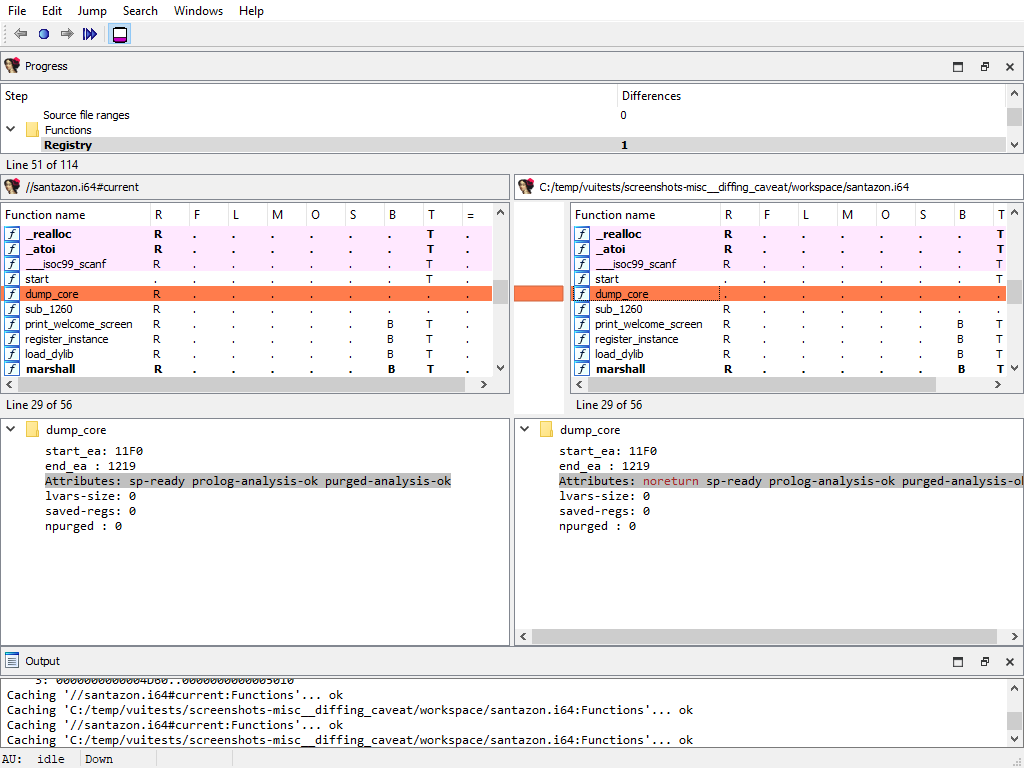Toggle the details pane toolbar button
This screenshot has height=768, width=1024.
coord(119,34)
